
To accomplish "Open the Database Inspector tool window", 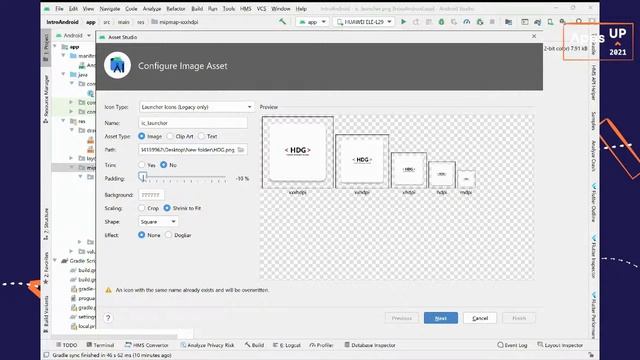I will tap(370, 345).
